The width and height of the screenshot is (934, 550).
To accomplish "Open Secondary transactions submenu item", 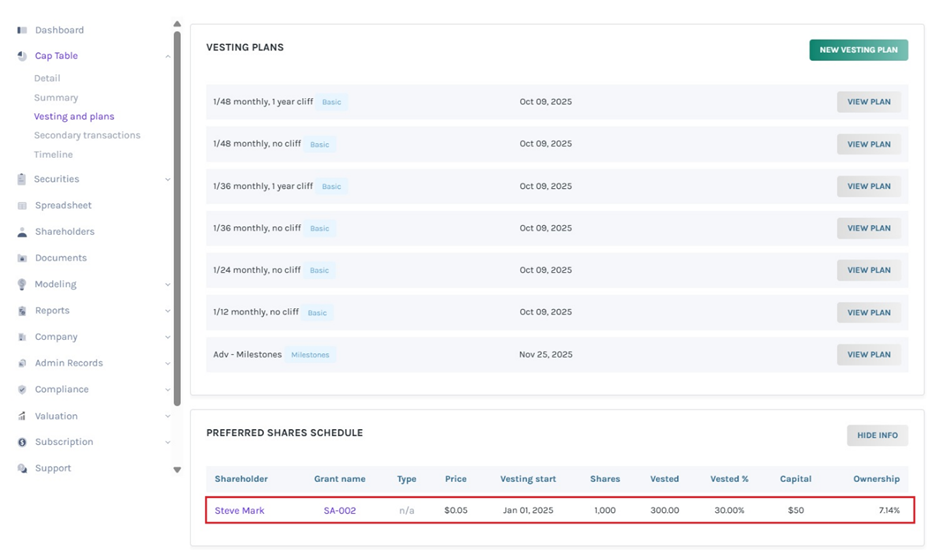I will 87,135.
